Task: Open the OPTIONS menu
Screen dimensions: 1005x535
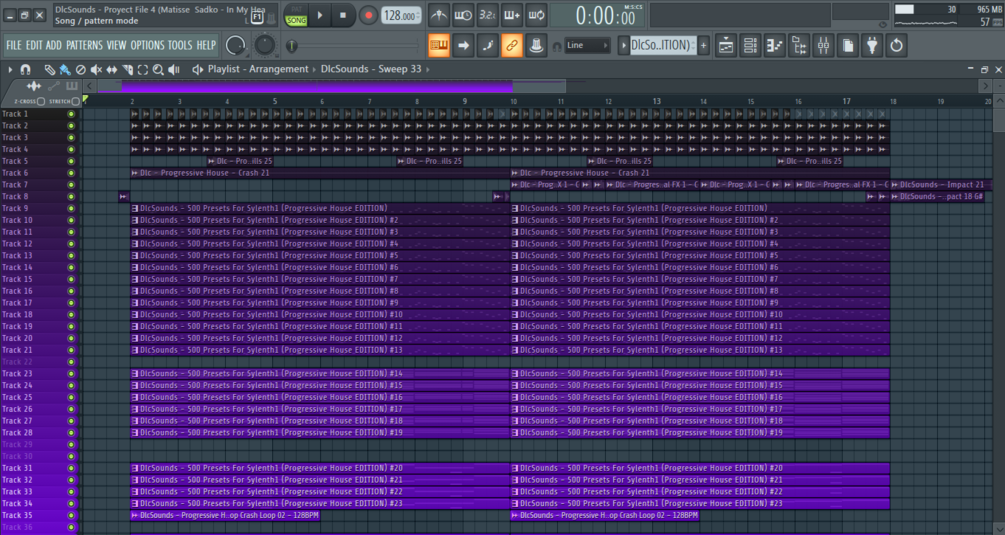Action: pos(147,45)
